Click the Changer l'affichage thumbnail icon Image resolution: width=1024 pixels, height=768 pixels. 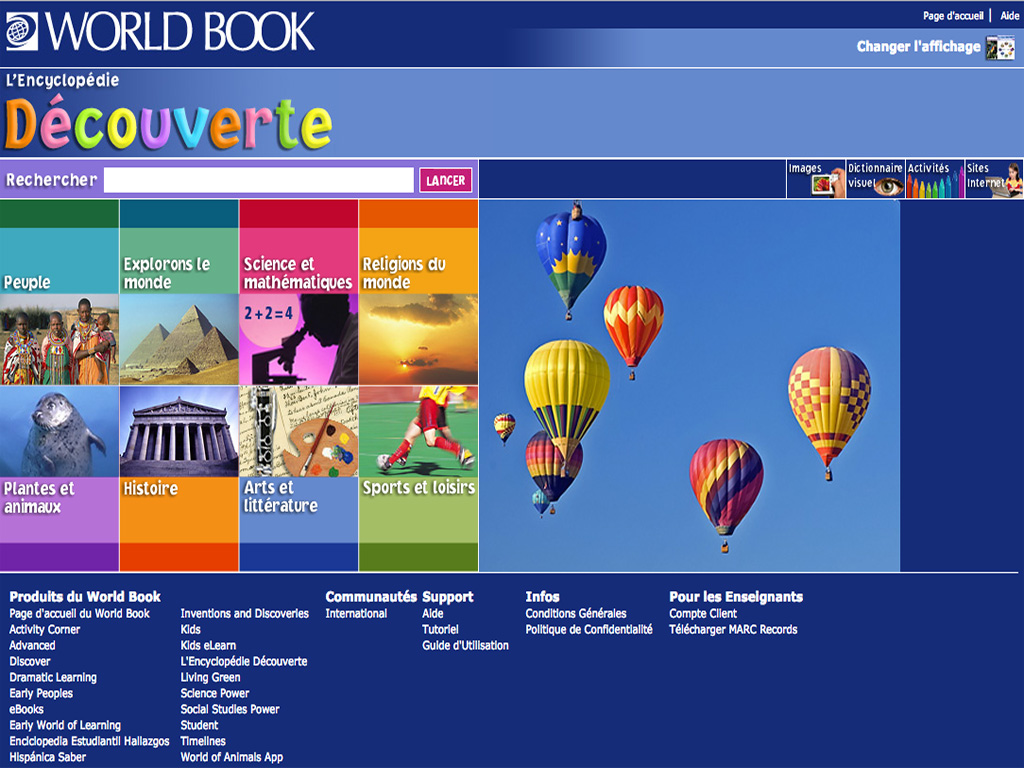click(1000, 48)
